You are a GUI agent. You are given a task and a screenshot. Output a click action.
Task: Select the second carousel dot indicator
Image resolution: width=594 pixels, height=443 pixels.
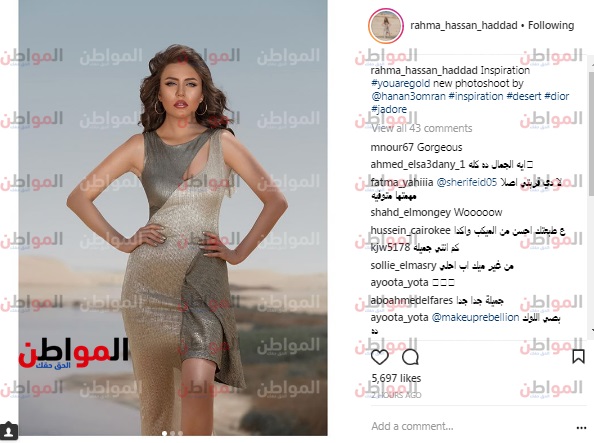[173, 433]
